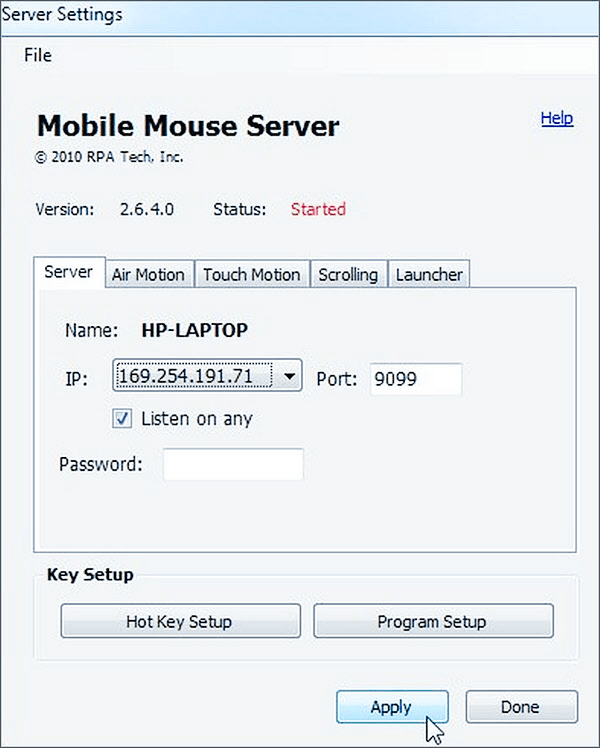Expand the IP address dropdown
The width and height of the screenshot is (600, 748).
207,375
